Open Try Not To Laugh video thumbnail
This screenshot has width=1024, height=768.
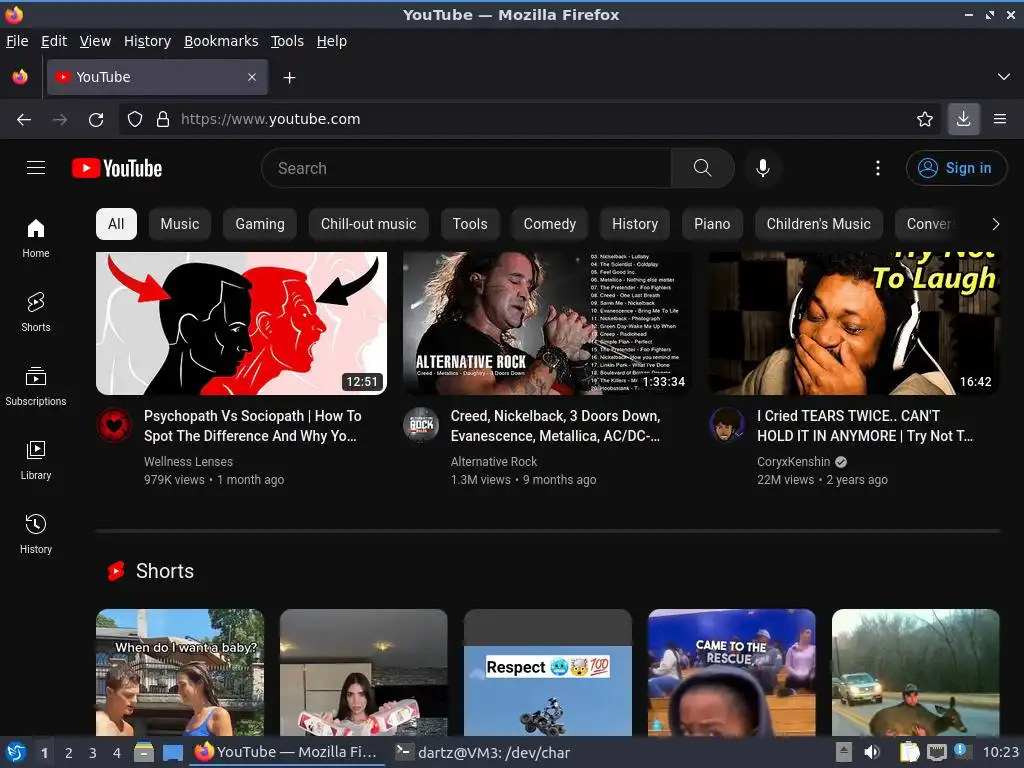(854, 323)
